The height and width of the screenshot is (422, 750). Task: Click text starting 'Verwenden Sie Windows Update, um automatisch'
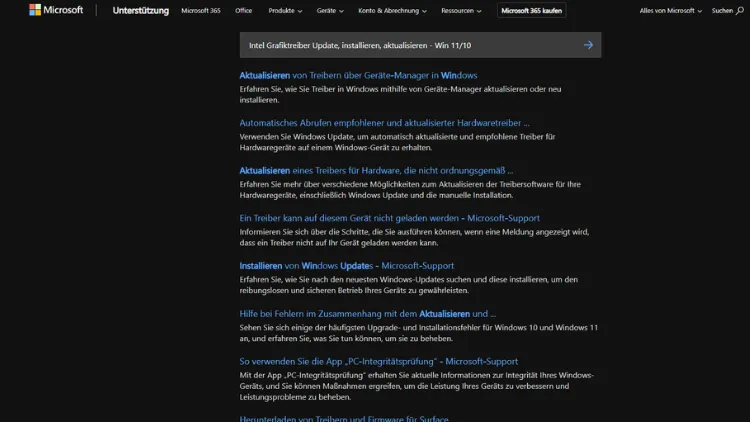click(397, 142)
